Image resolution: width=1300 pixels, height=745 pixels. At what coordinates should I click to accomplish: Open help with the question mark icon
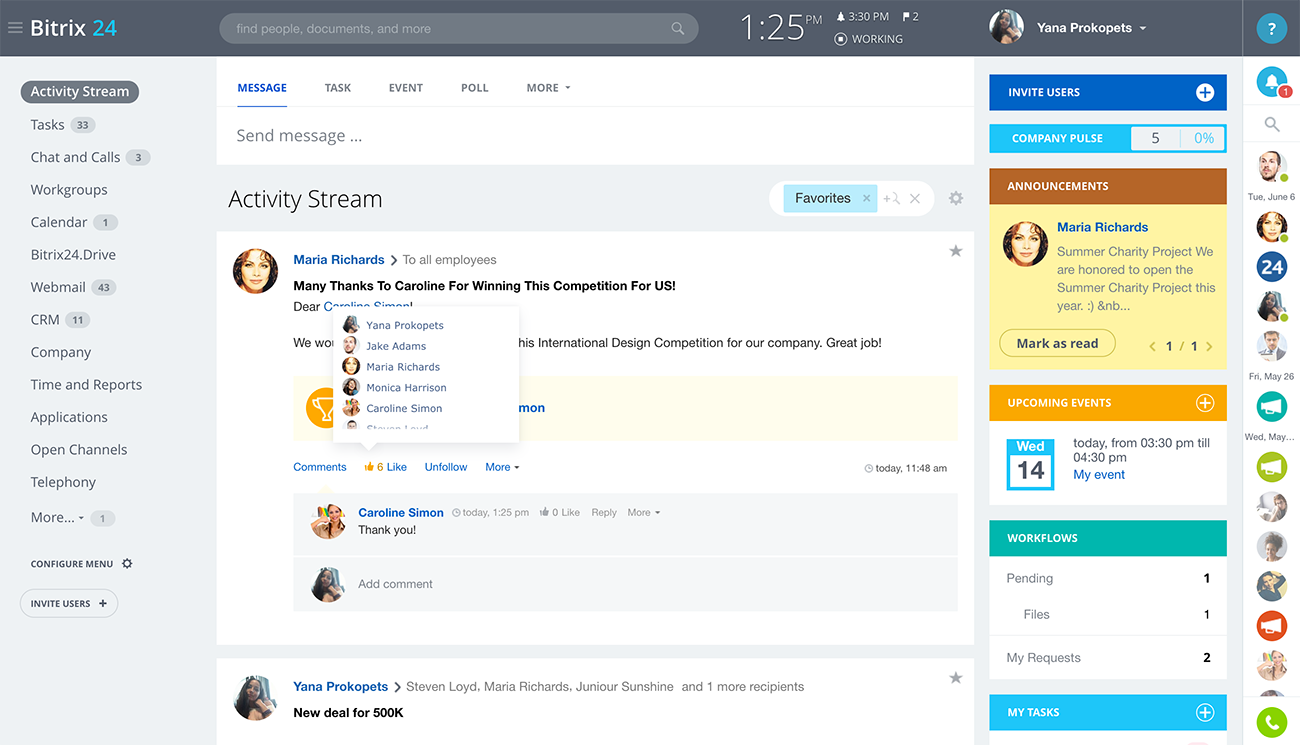click(1271, 29)
